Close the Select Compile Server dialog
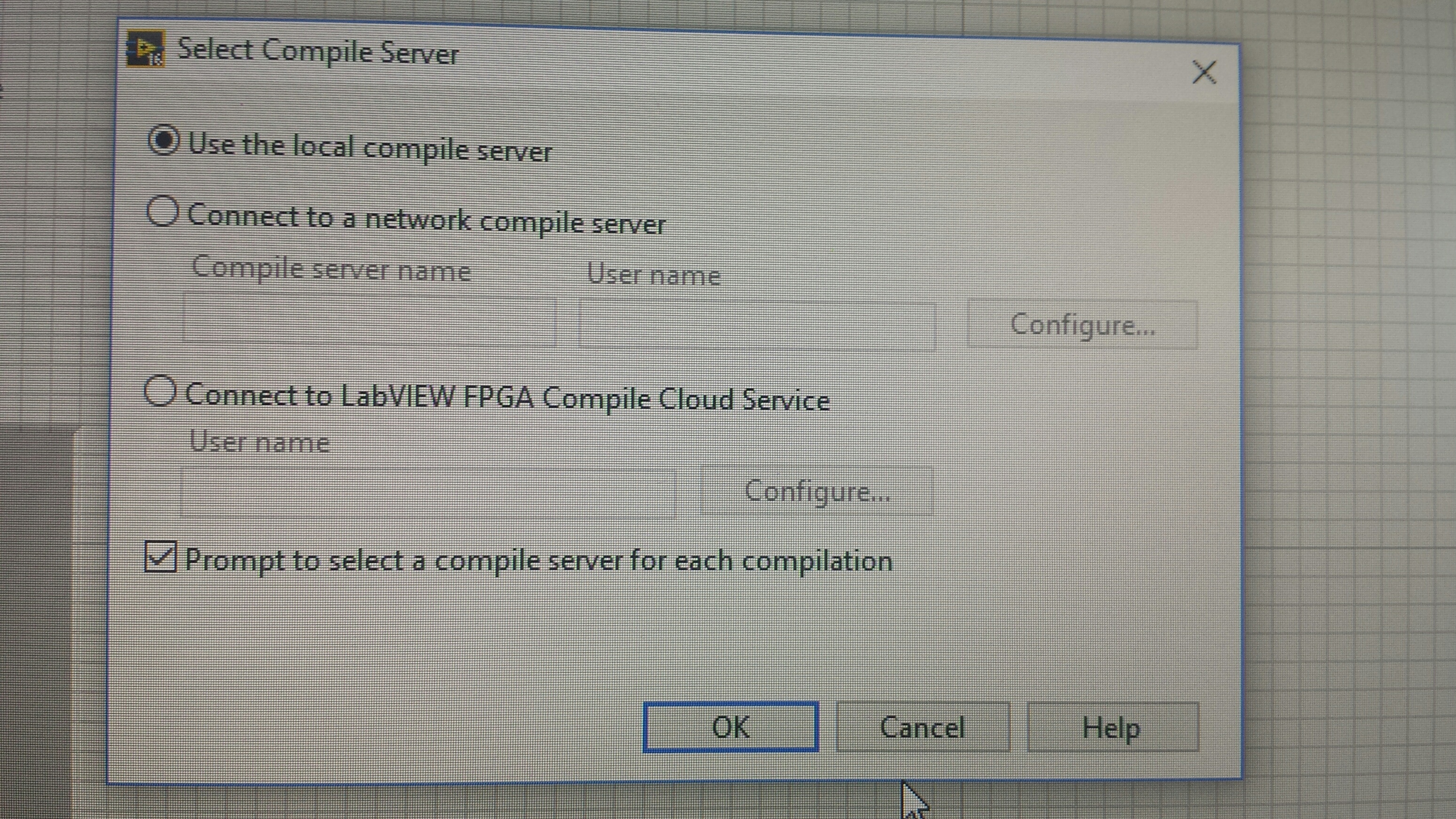Viewport: 1456px width, 819px height. coord(1203,72)
